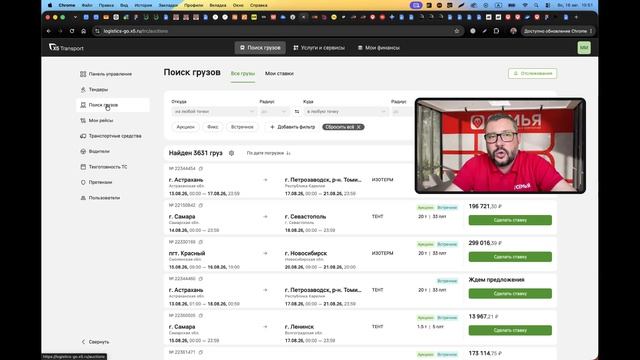
Task: Switch to the Мои ставки tab
Action: coord(279,73)
